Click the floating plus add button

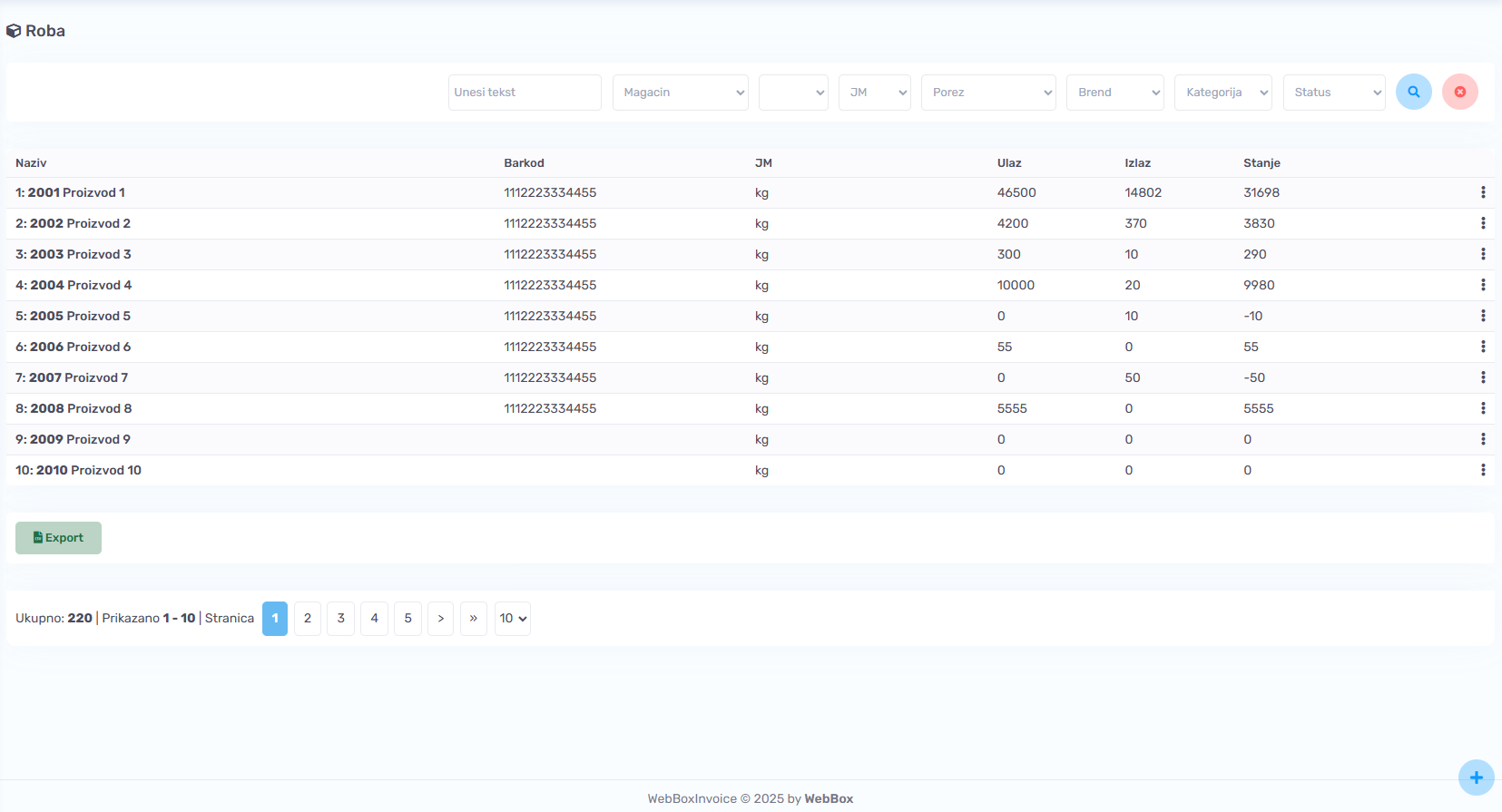pos(1476,778)
